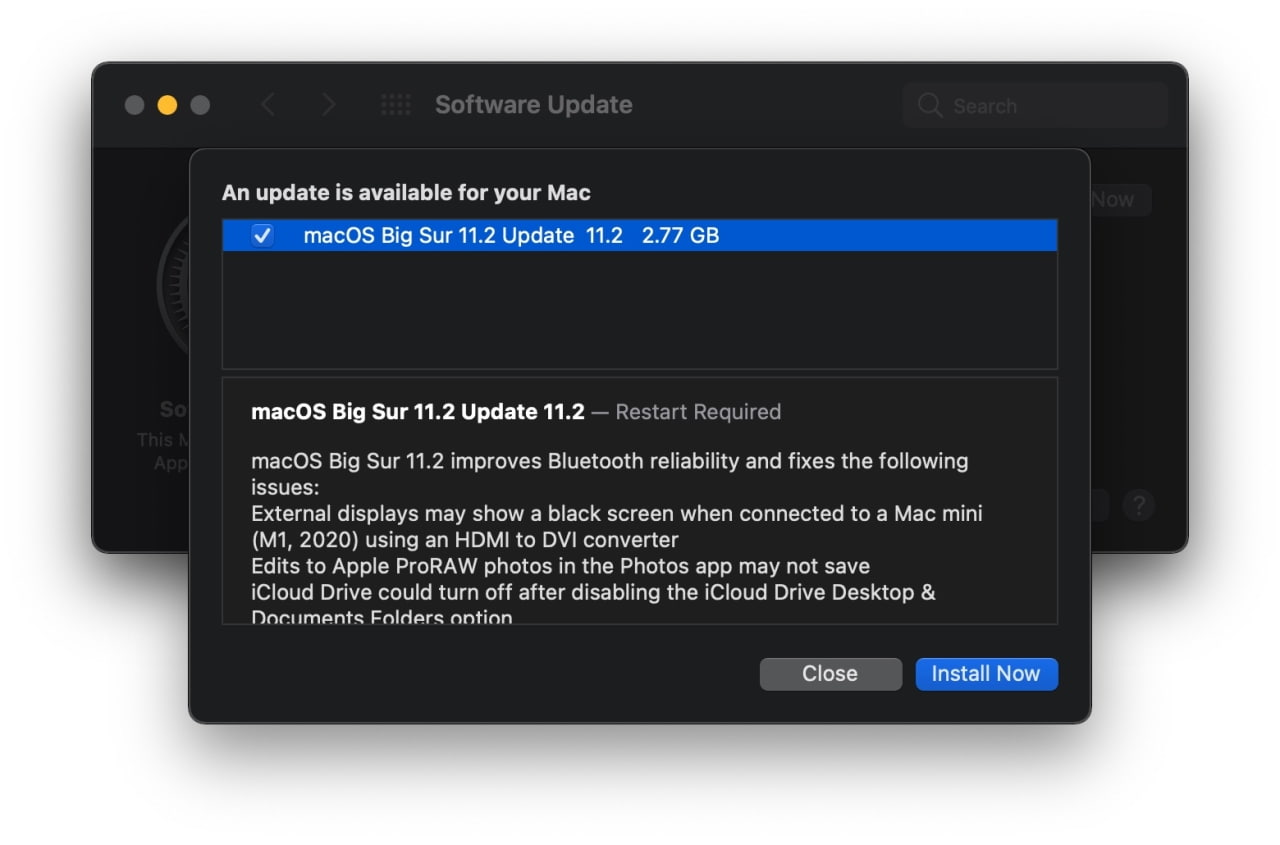
Task: Click the forward navigation chevron
Action: 330,104
